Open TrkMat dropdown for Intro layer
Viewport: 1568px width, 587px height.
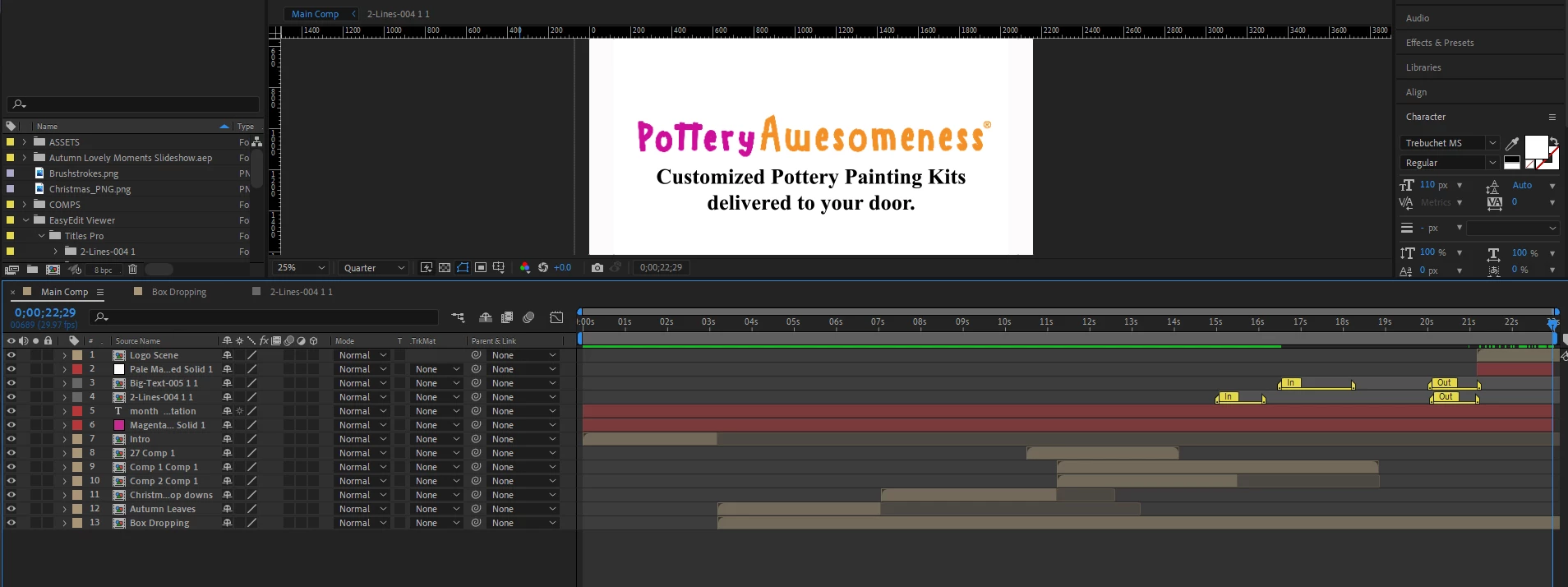point(436,439)
